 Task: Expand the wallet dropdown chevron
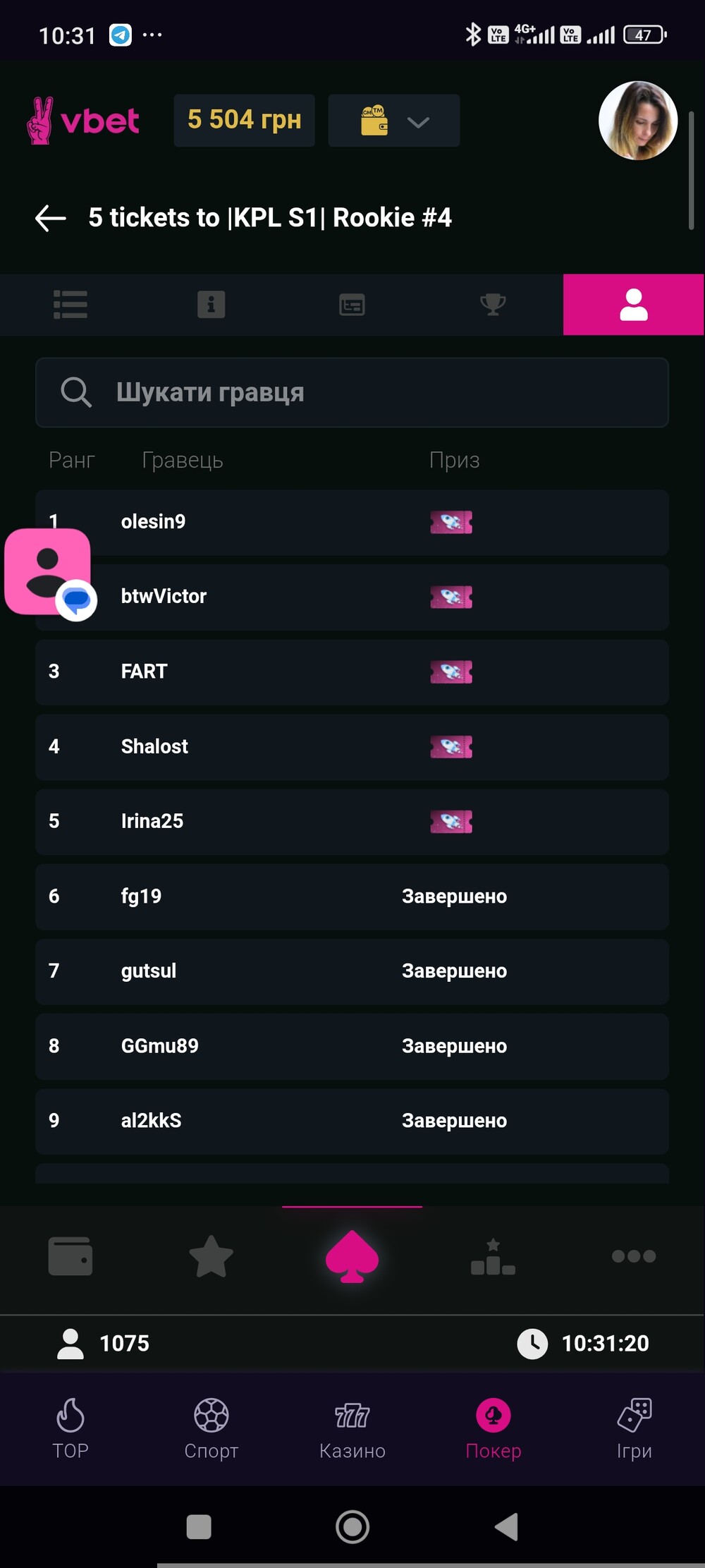(417, 122)
